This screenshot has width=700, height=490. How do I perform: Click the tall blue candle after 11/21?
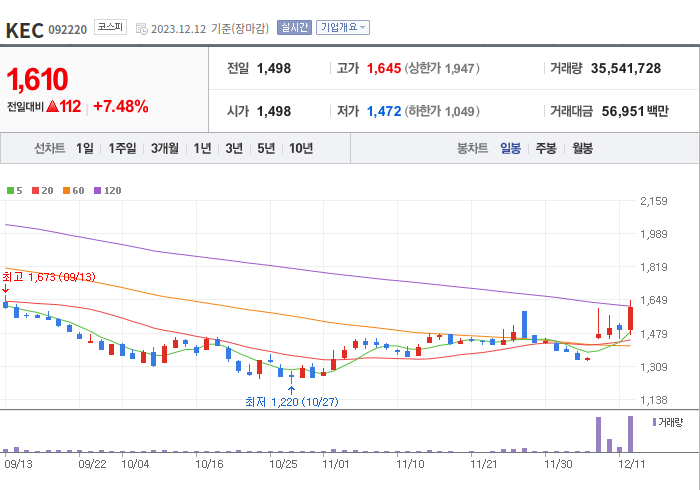(525, 324)
